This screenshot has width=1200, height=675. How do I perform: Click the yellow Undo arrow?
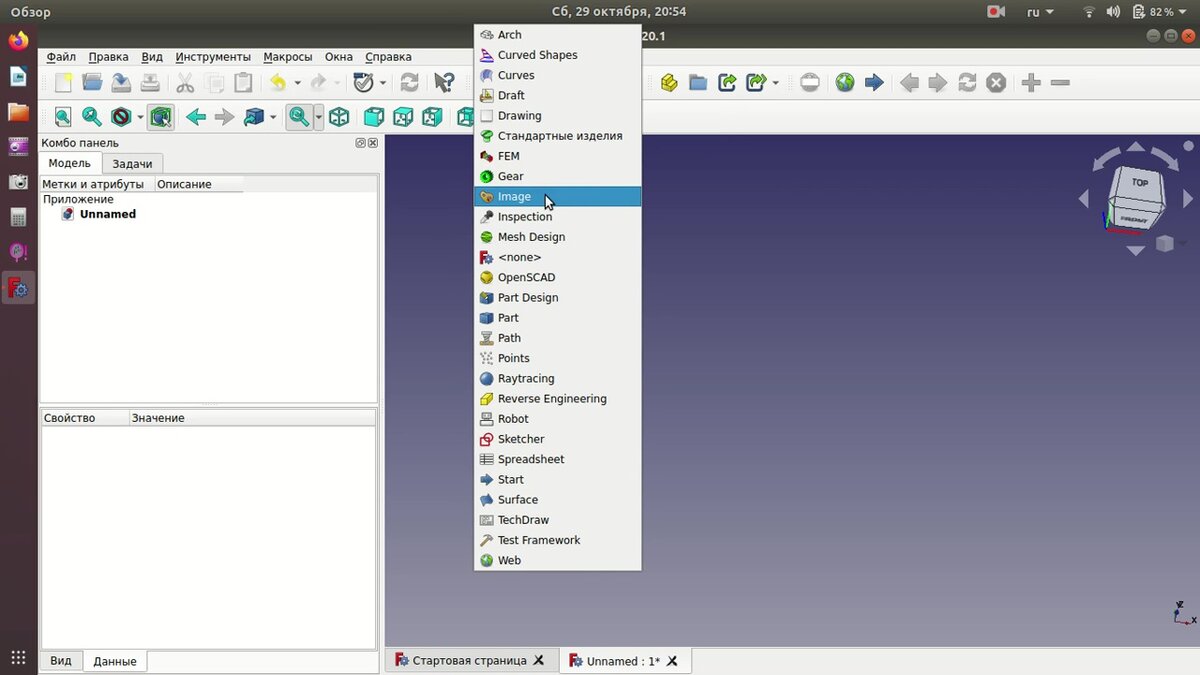click(279, 83)
